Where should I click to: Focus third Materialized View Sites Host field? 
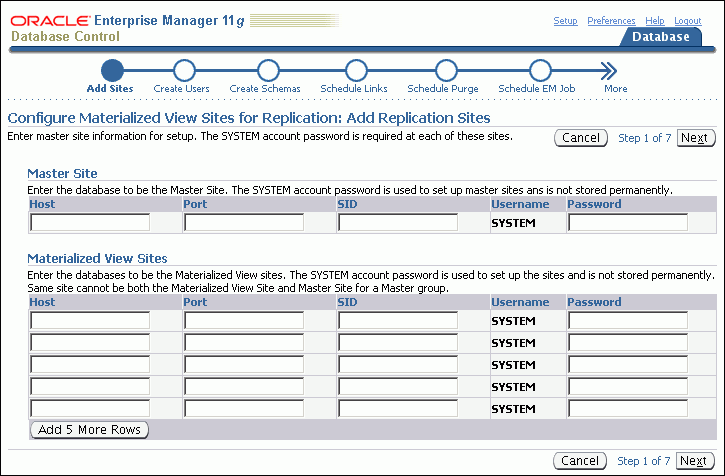coord(90,364)
